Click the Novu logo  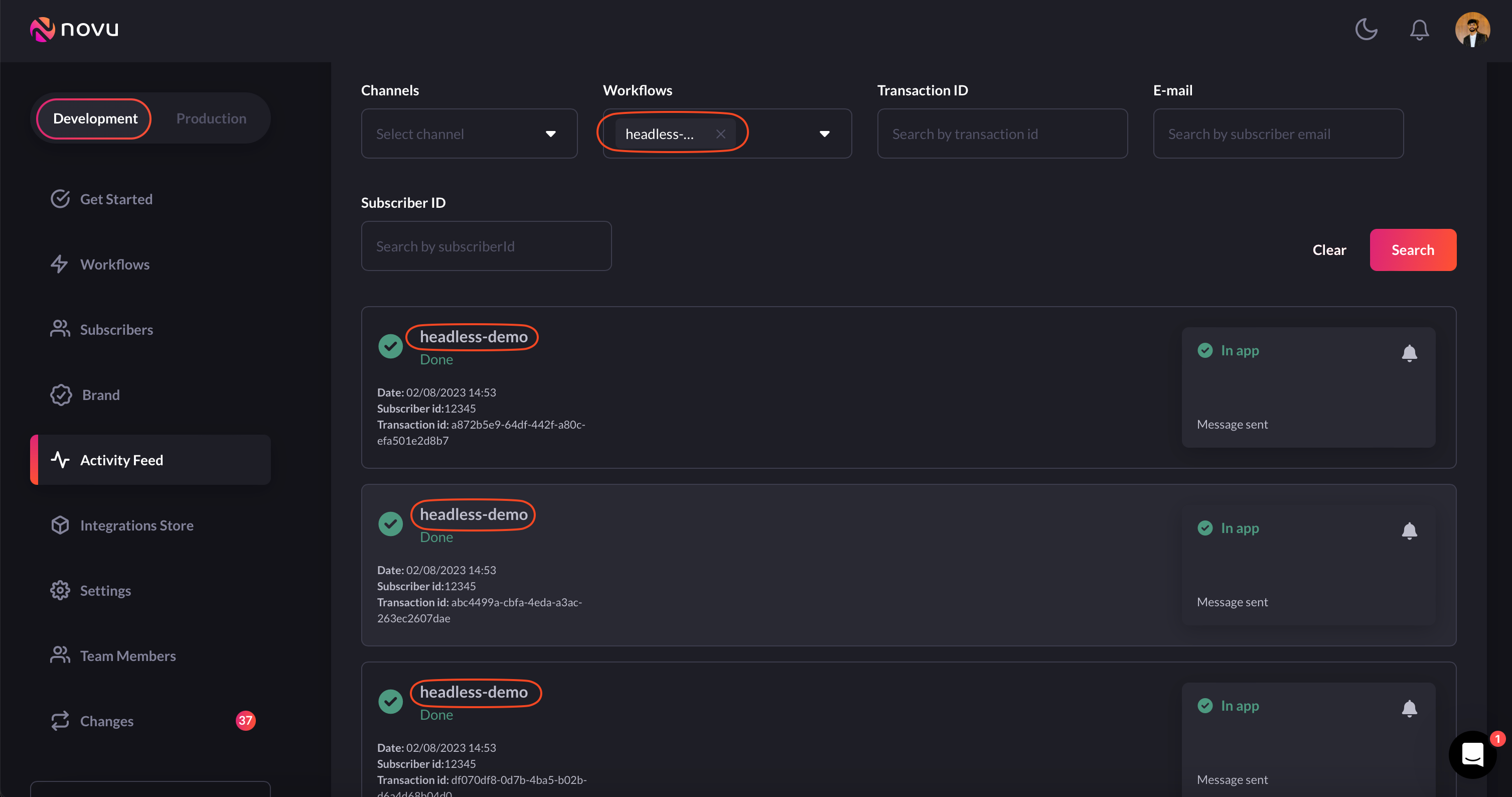pyautogui.click(x=74, y=29)
